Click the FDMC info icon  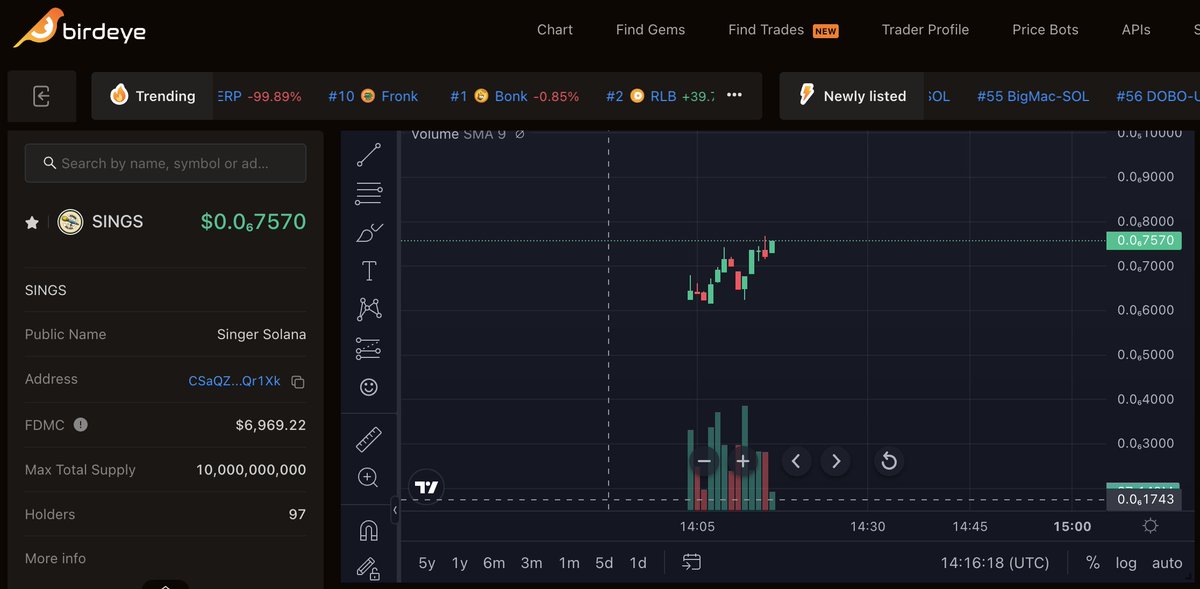(81, 425)
